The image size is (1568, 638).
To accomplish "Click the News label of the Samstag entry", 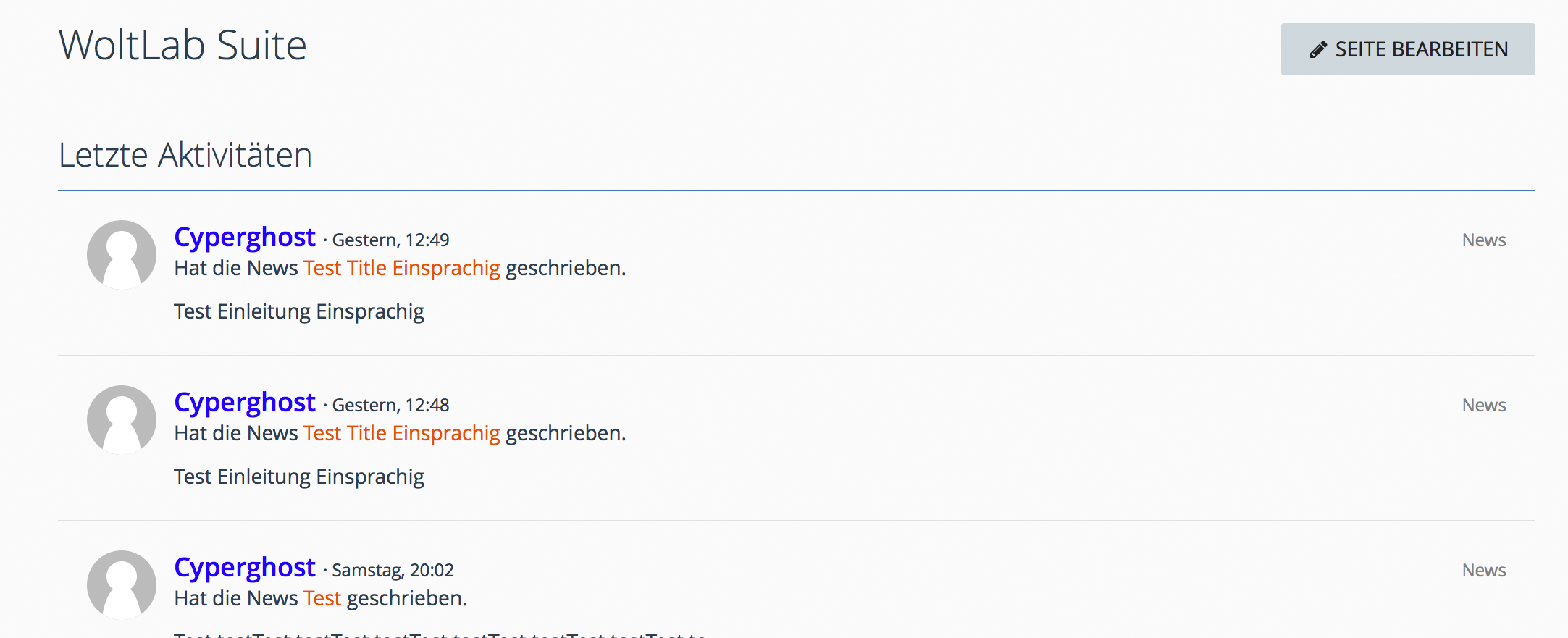I will [x=1483, y=571].
